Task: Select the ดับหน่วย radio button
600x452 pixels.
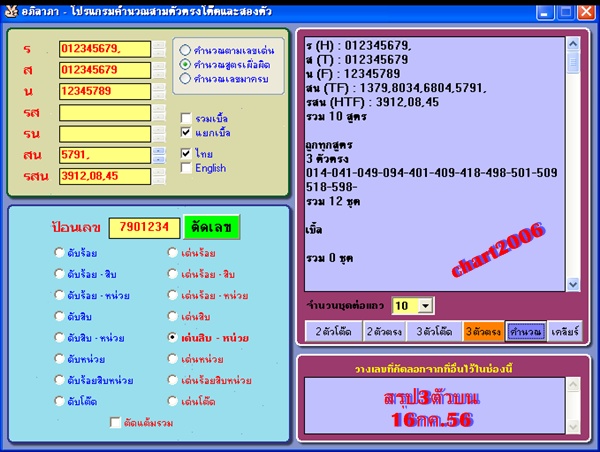Action: (59, 359)
